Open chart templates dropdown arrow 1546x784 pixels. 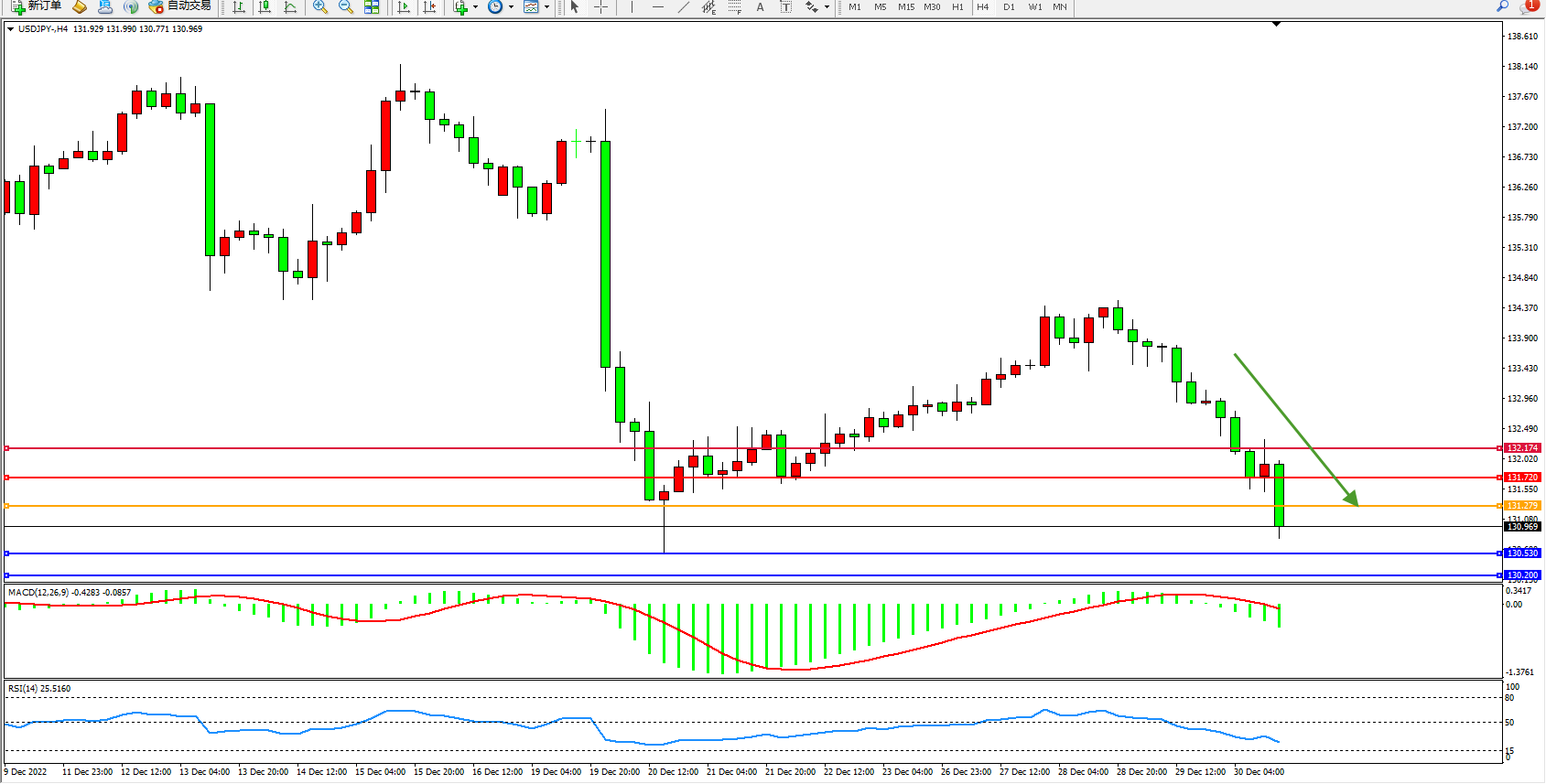pos(546,7)
